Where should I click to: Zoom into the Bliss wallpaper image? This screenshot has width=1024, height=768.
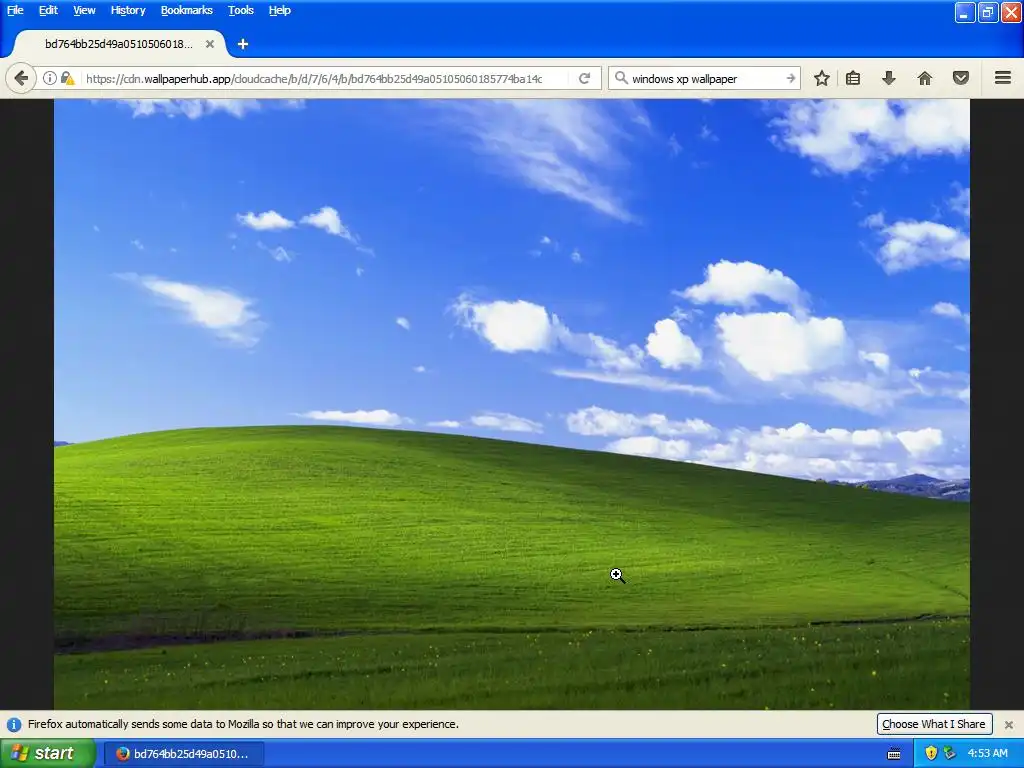coord(512,404)
